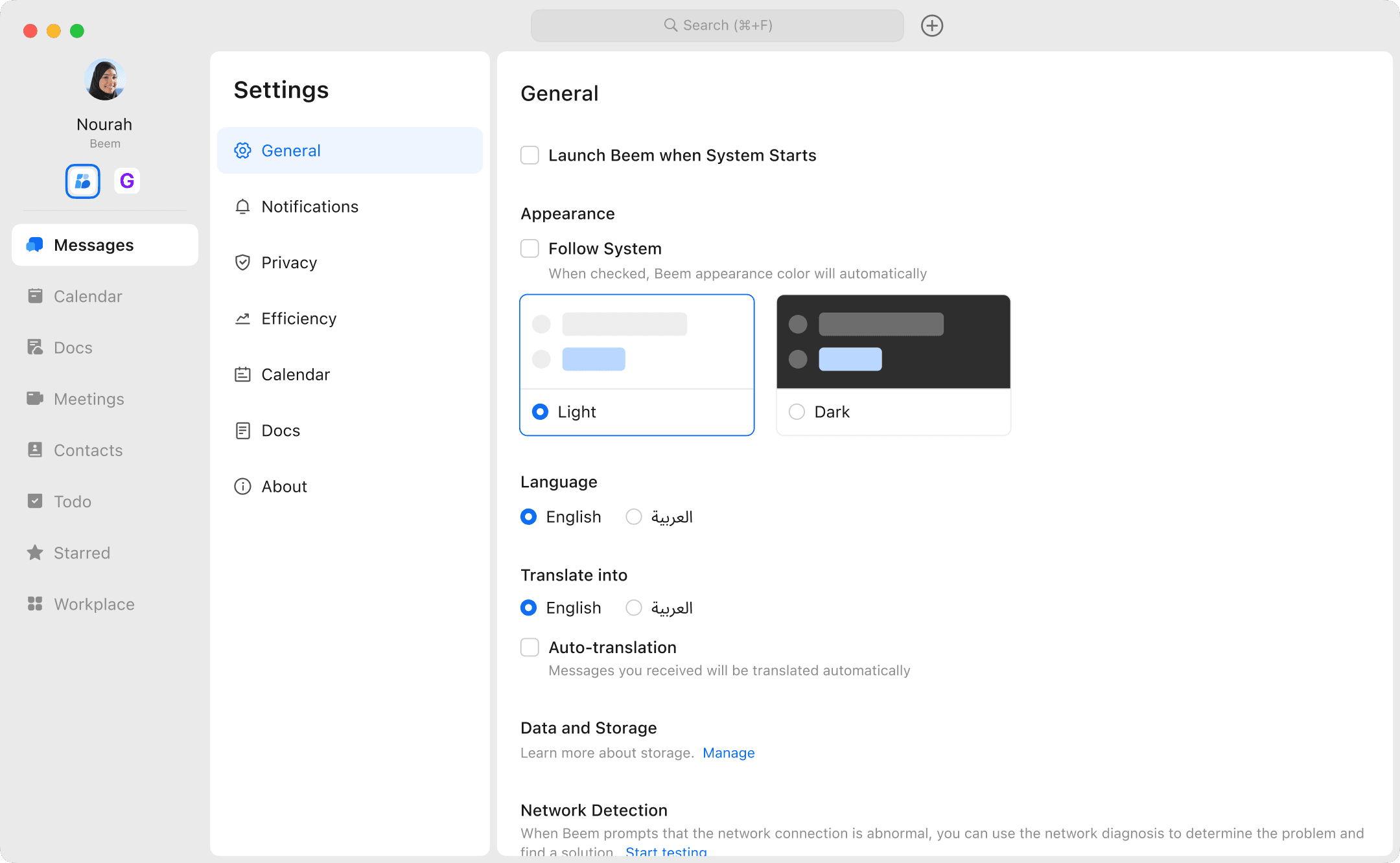The width and height of the screenshot is (1400, 863).
Task: Click the Start testing network link
Action: coord(666,851)
